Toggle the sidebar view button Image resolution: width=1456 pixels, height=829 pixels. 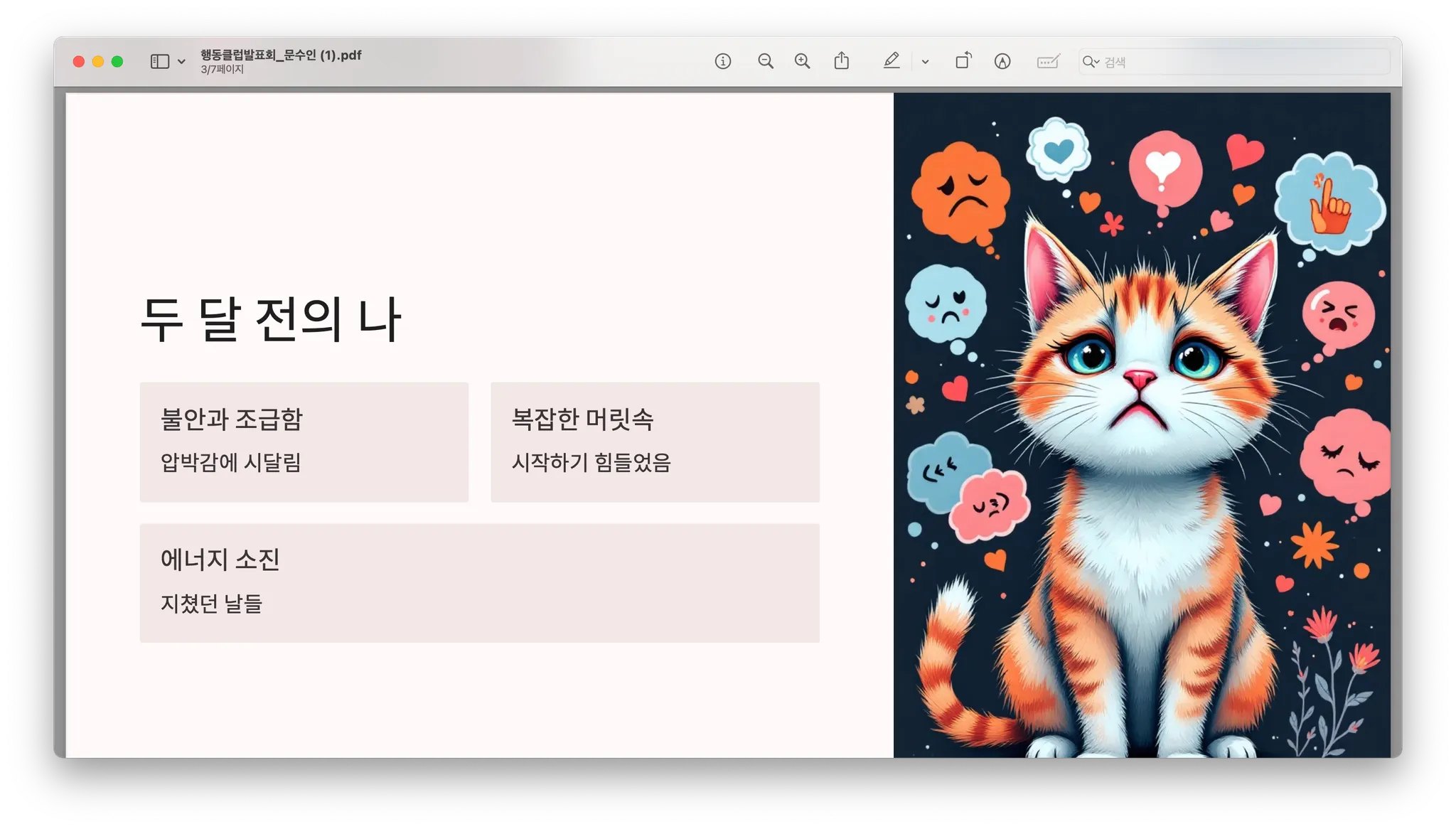(160, 62)
